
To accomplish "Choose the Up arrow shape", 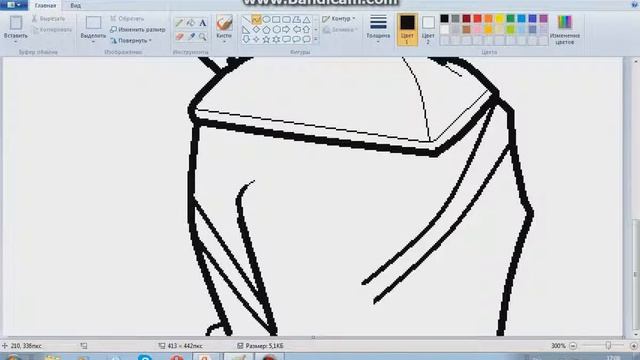I will (x=307, y=29).
